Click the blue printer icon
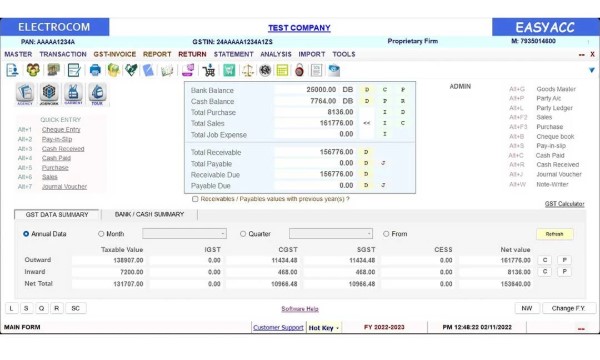Viewport: 600px width, 360px height. point(95,70)
